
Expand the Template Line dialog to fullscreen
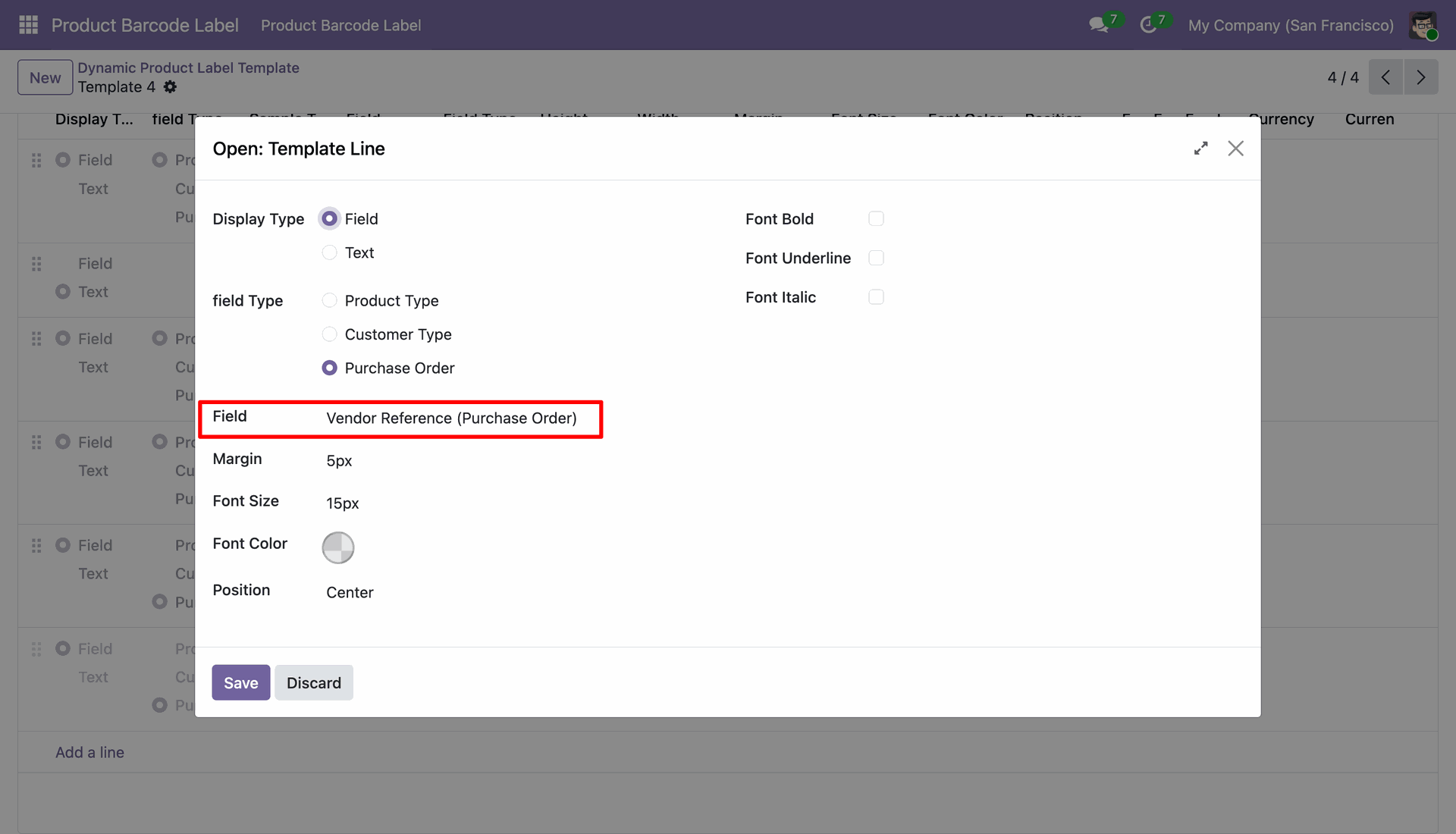click(x=1200, y=149)
